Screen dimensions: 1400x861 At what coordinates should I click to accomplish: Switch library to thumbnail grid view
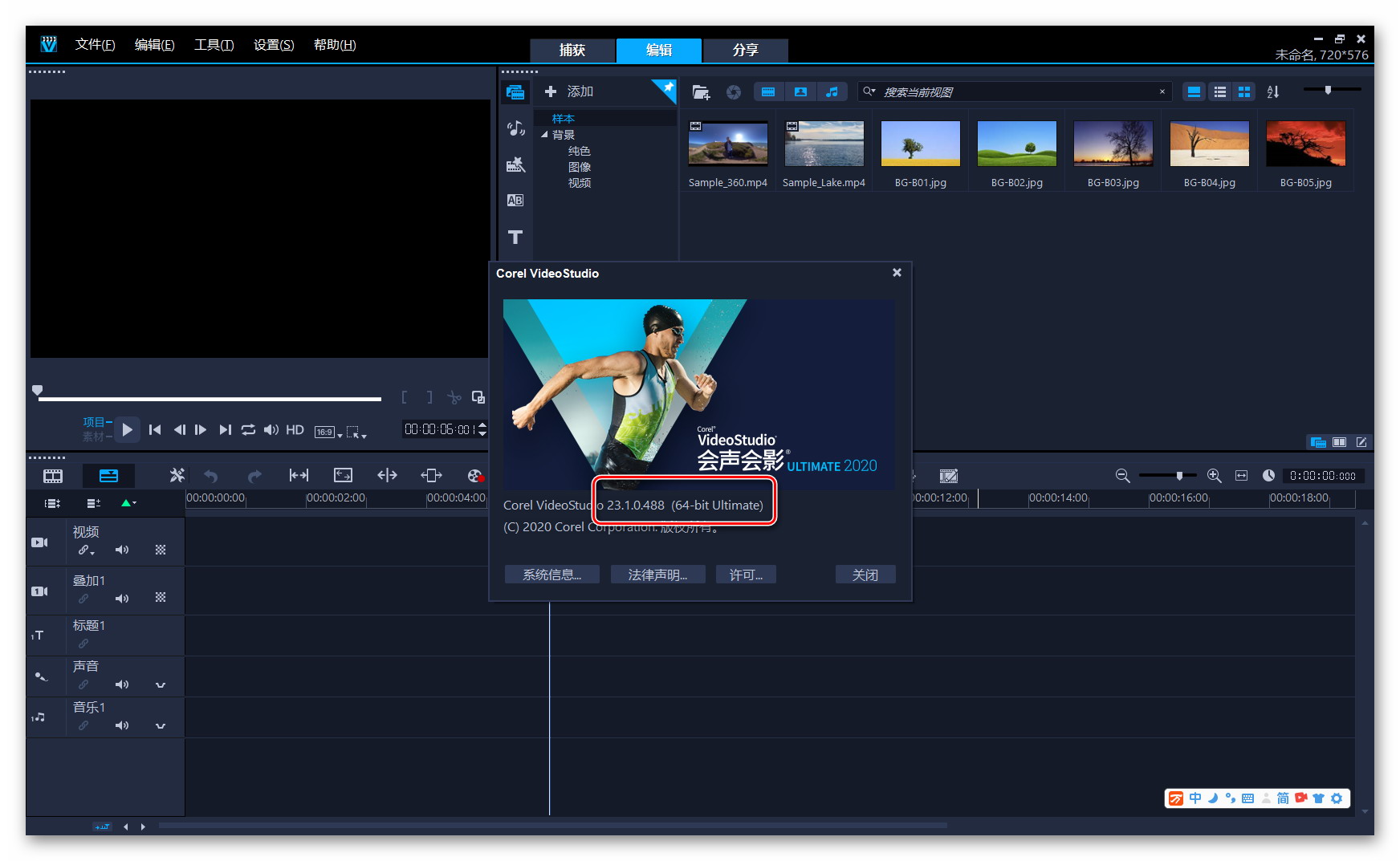pos(1244,92)
